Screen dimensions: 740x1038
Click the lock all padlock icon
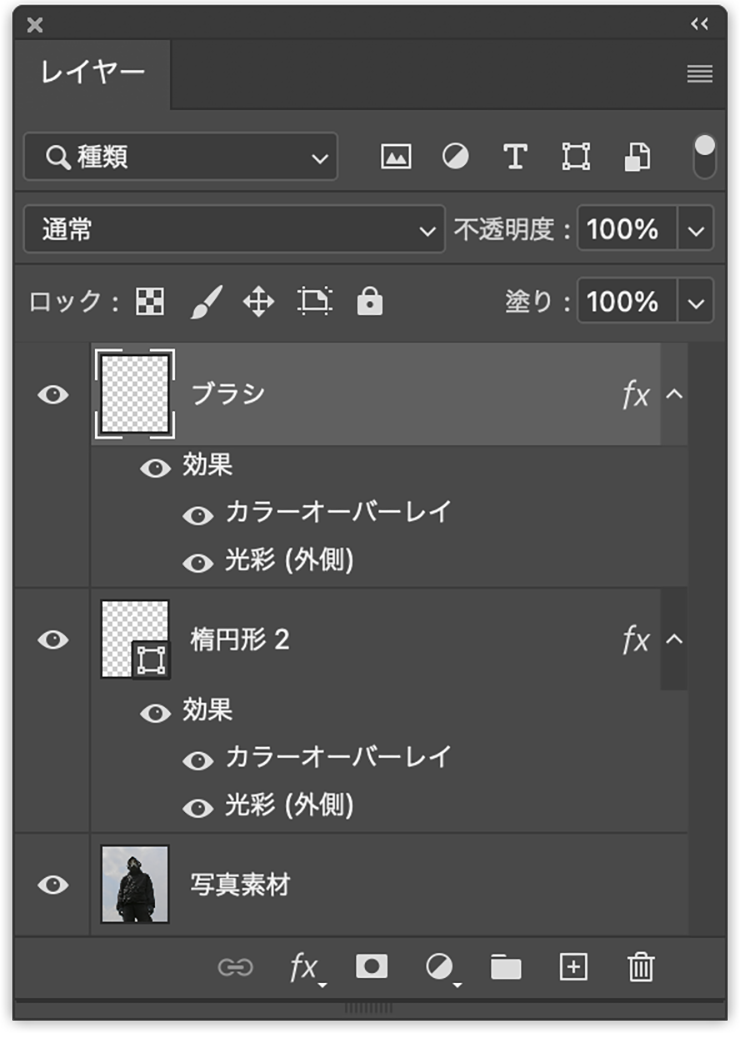[370, 302]
